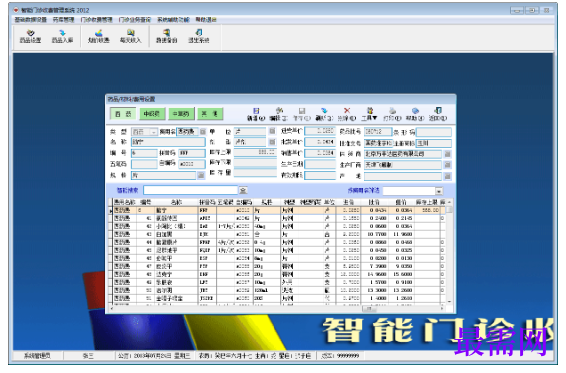
Task: Click the 拼音码 input field
Action: (192, 153)
